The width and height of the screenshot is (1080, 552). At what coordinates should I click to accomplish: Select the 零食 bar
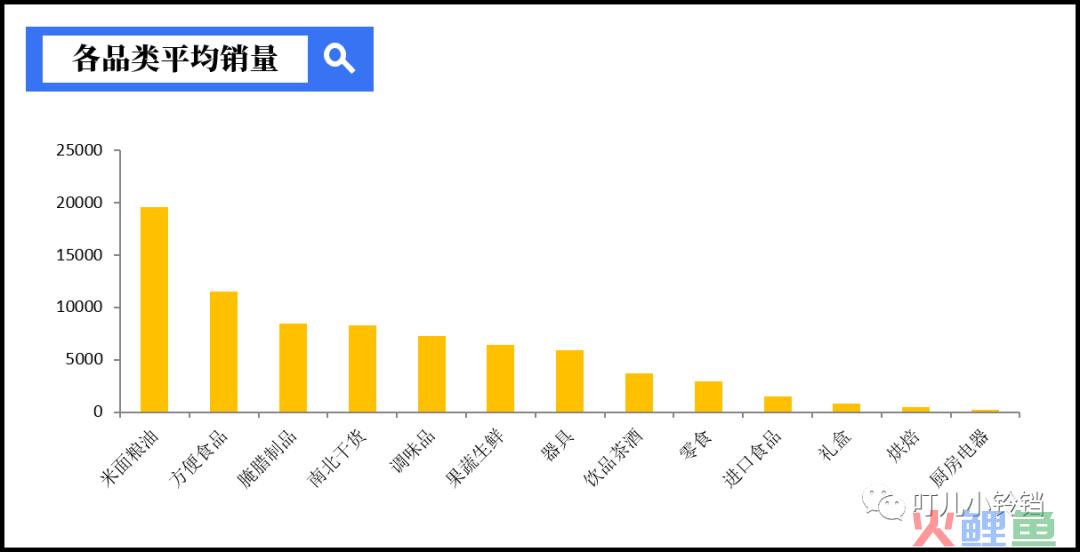[708, 397]
